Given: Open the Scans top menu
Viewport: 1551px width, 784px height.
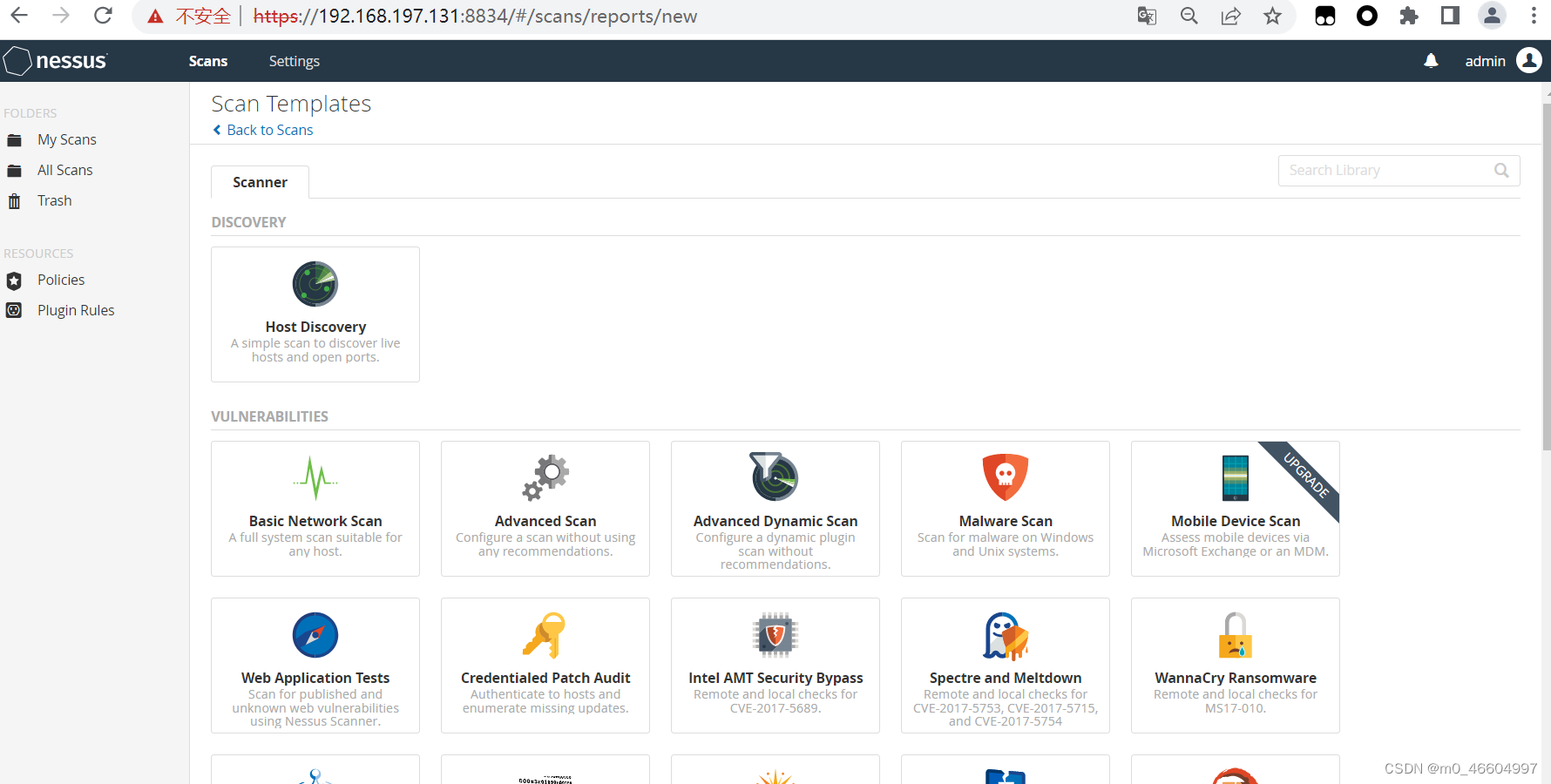Looking at the screenshot, I should click(208, 61).
